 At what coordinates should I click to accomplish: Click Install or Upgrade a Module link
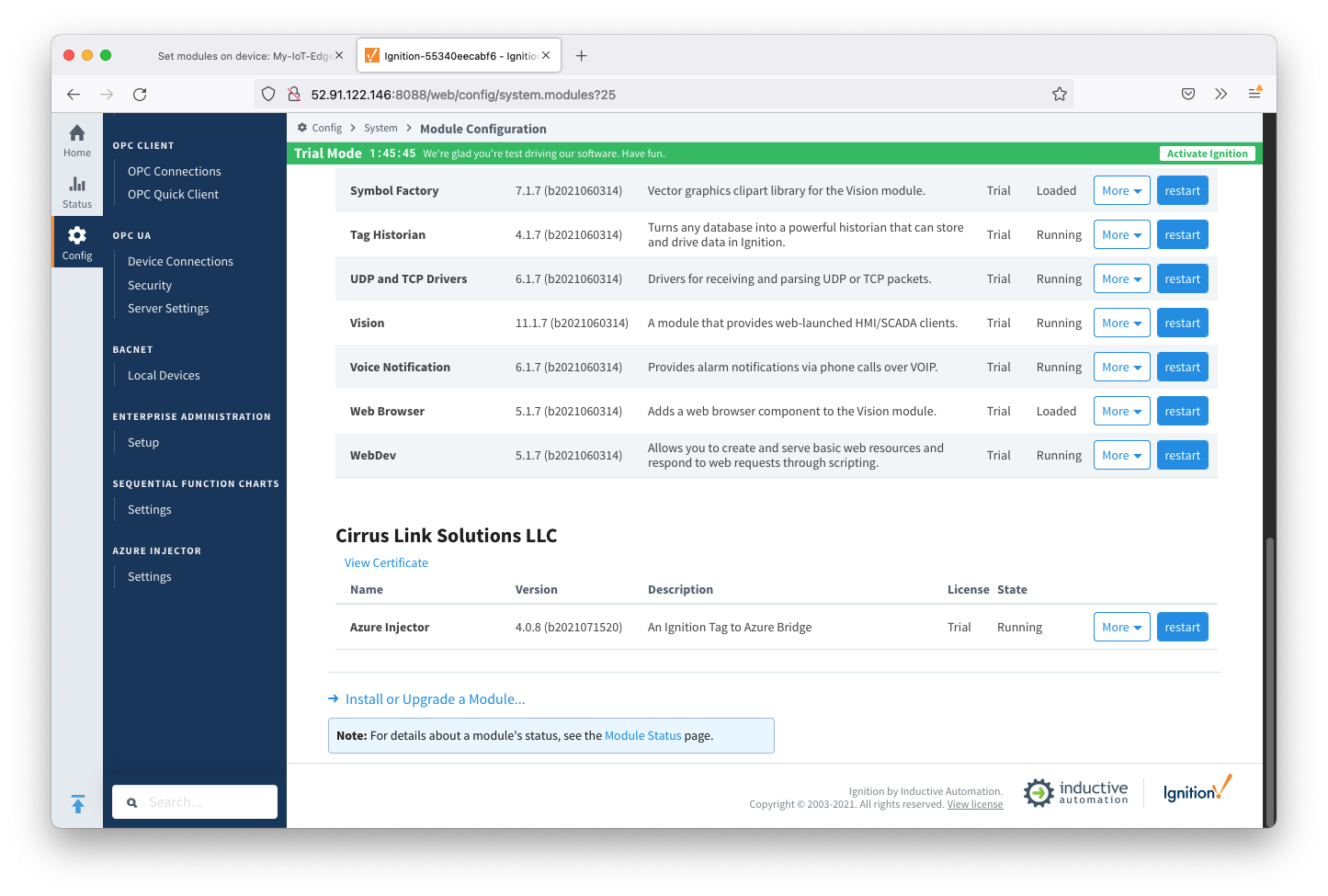coord(435,699)
